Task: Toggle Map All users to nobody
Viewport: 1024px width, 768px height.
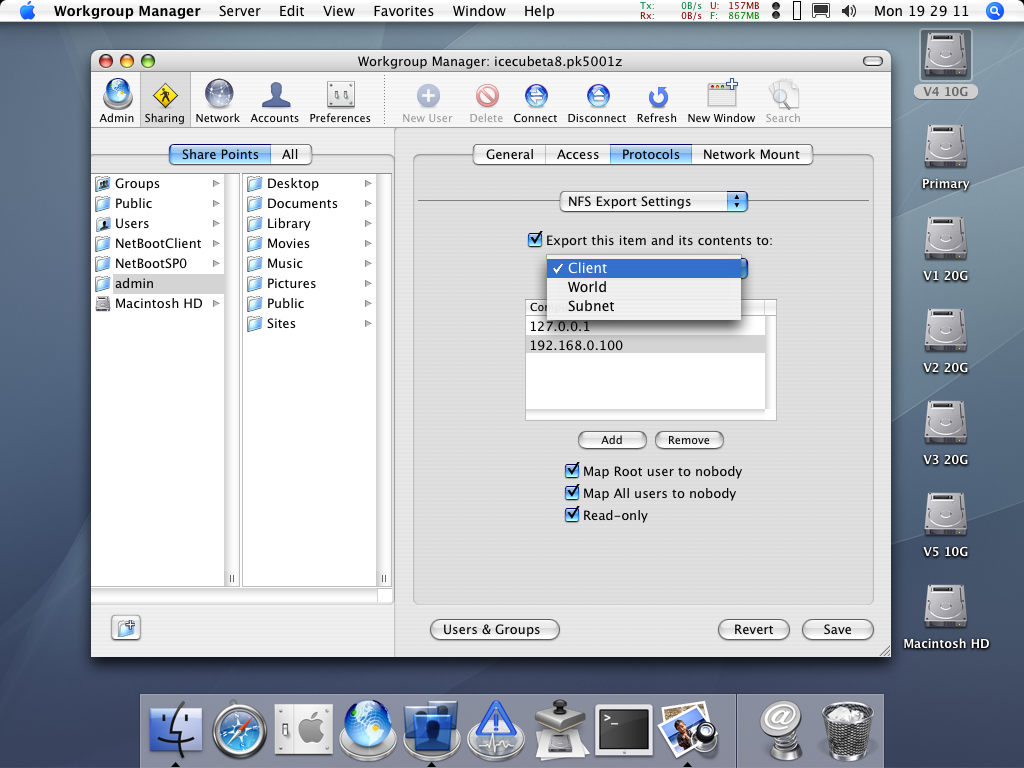Action: click(x=572, y=493)
